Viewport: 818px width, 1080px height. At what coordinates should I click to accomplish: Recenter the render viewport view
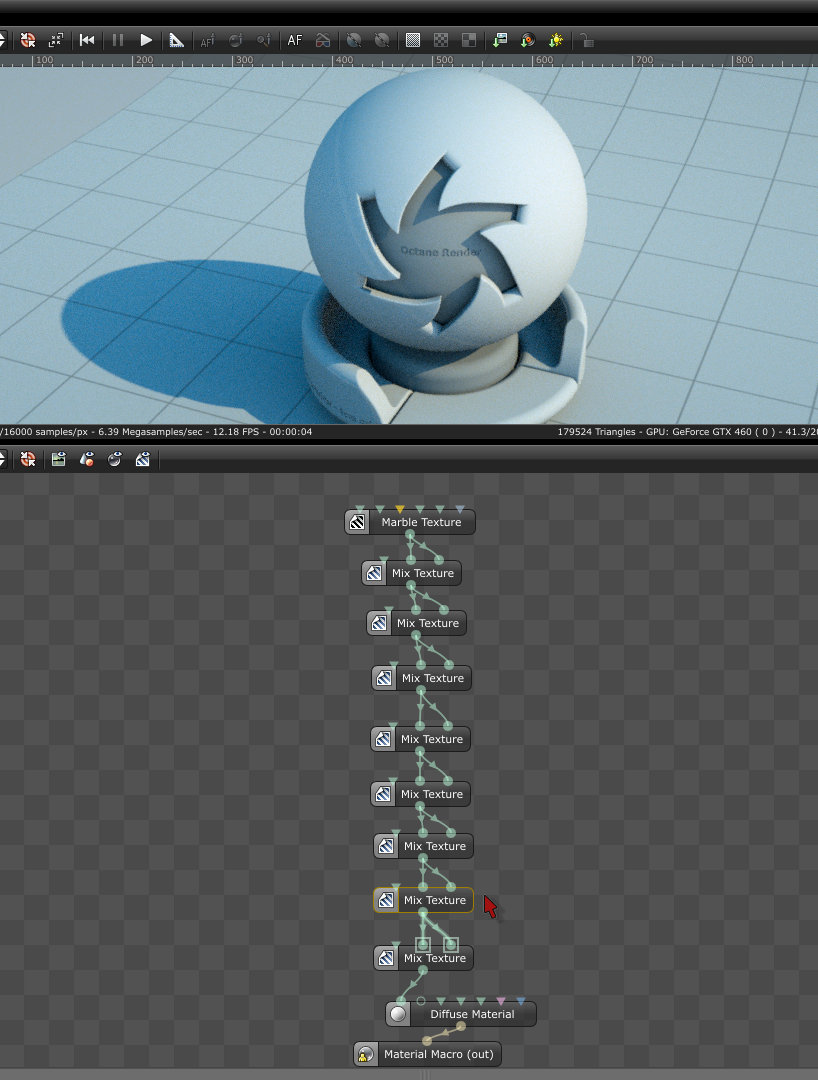[x=28, y=40]
